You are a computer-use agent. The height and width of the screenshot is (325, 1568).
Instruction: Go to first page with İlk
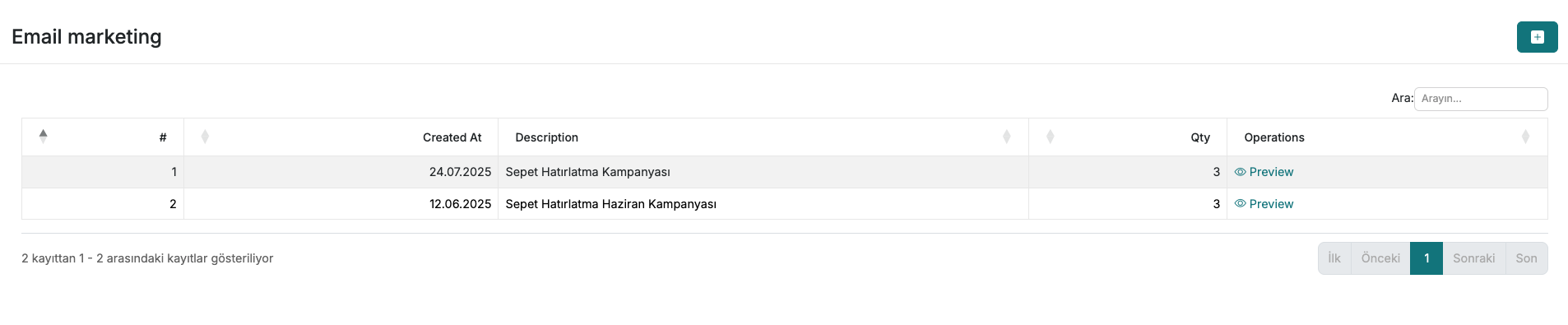(x=1334, y=258)
